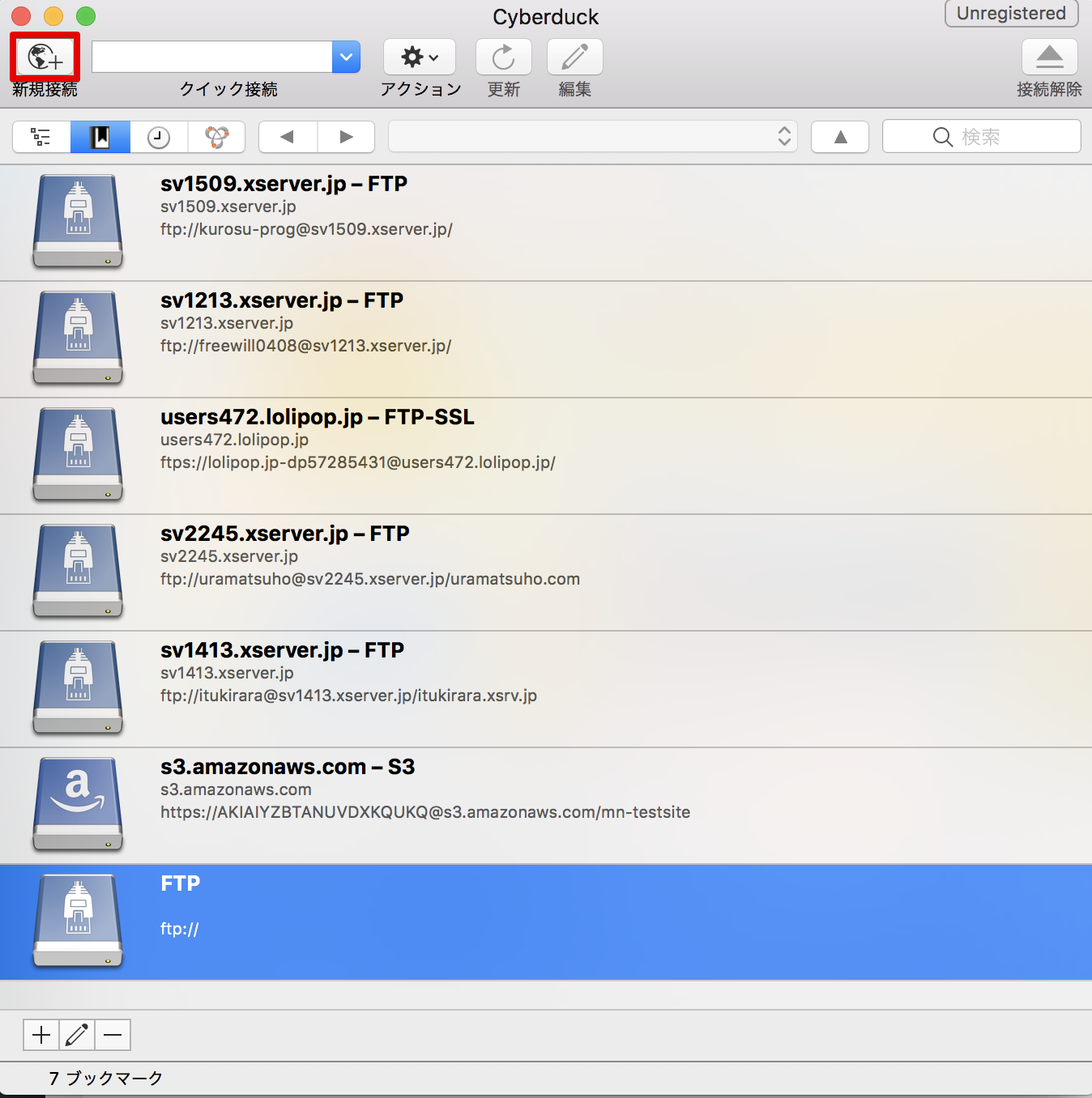
Task: Select the sv1413.xserver.jp – FTP title
Action: 282,650
